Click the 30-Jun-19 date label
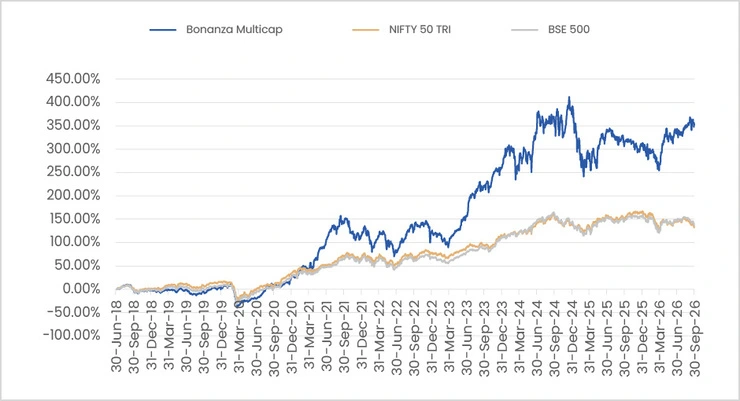This screenshot has height=401, width=740. pyautogui.click(x=186, y=336)
